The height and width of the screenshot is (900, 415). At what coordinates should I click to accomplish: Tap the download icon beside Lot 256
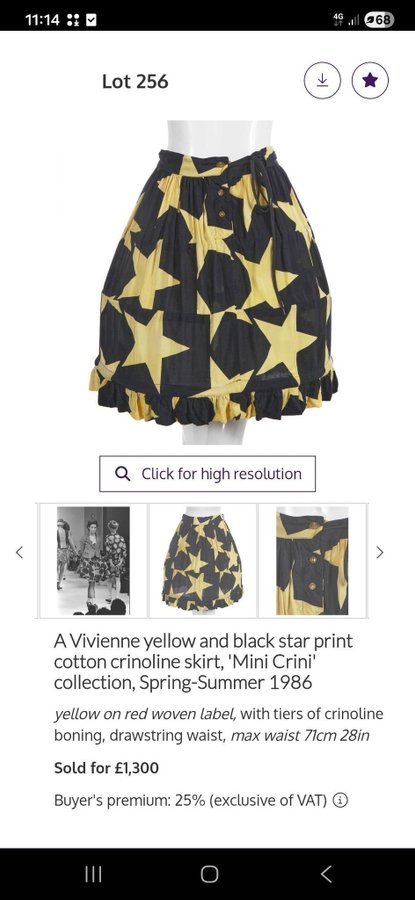pyautogui.click(x=322, y=80)
